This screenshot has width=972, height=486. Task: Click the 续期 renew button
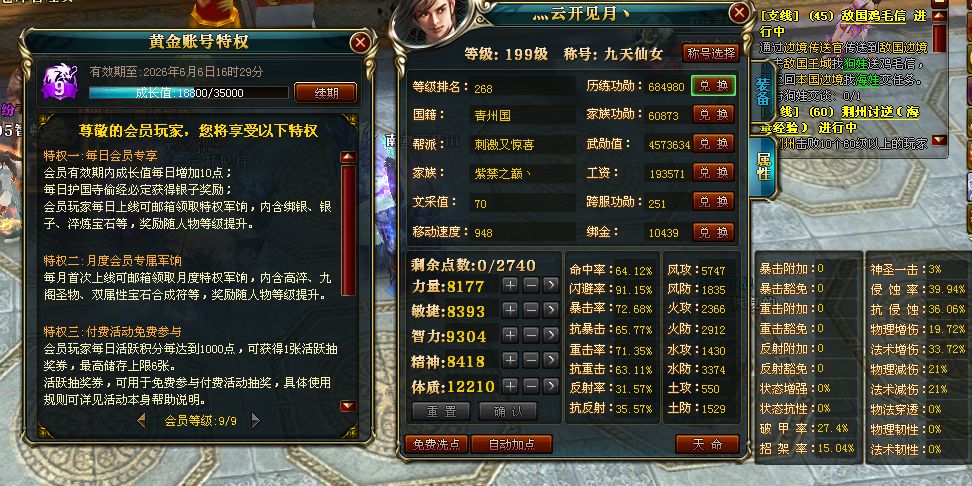coord(325,93)
